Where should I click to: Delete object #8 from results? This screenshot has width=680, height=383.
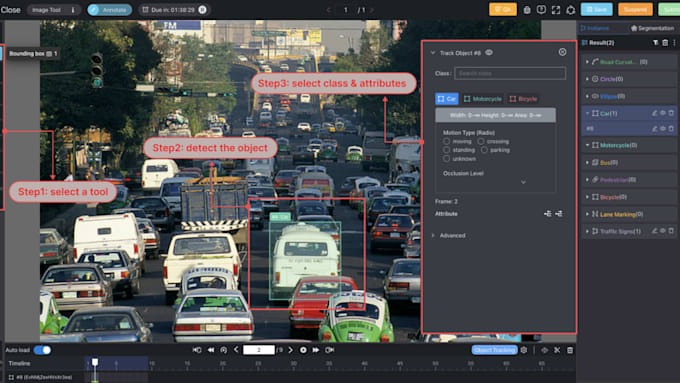[671, 129]
